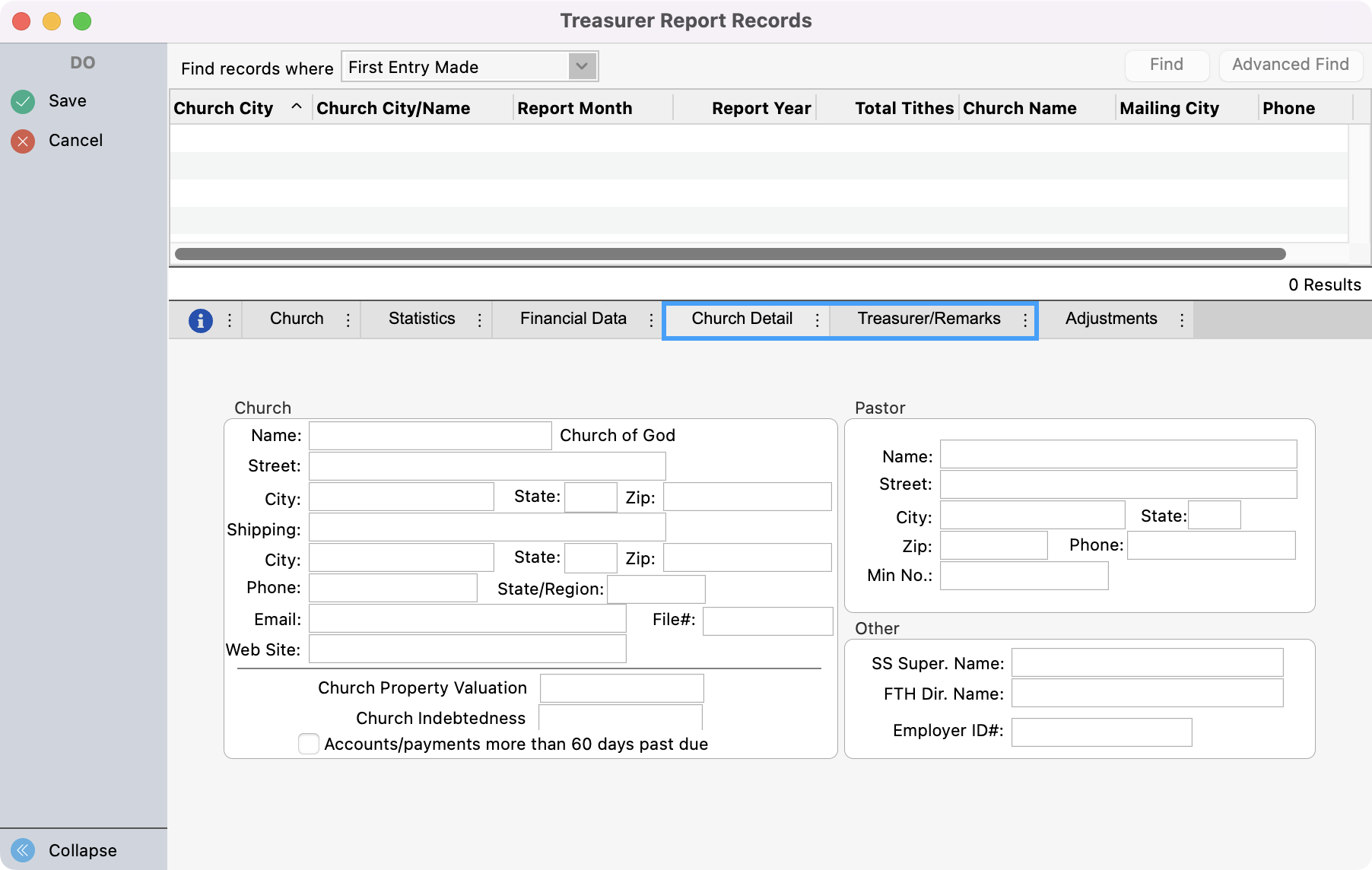Viewport: 1372px width, 870px height.
Task: Switch to the Financial Data tab
Action: 573,319
